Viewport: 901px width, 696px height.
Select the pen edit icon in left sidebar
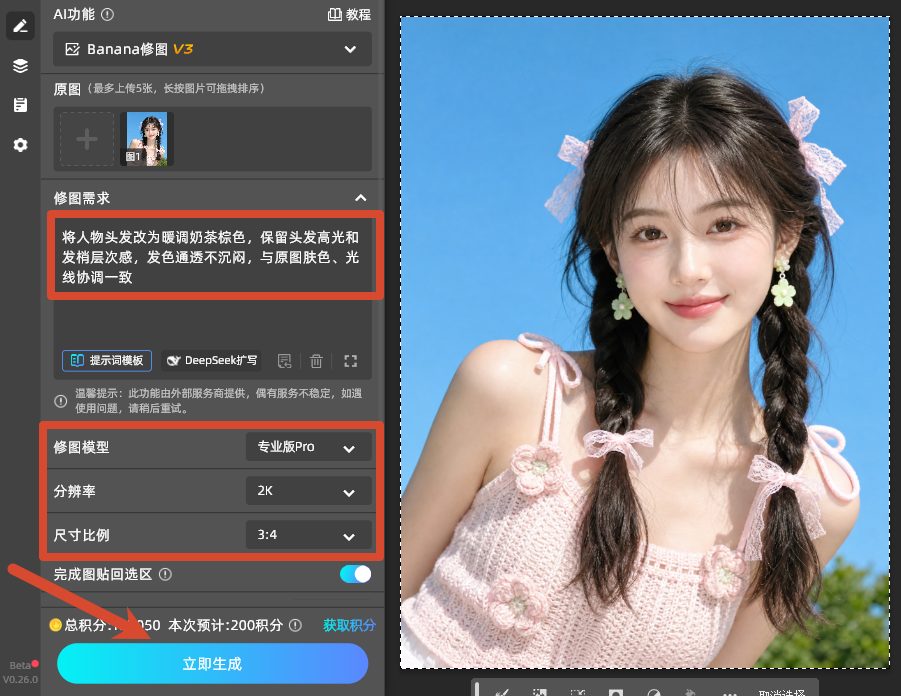pos(20,26)
